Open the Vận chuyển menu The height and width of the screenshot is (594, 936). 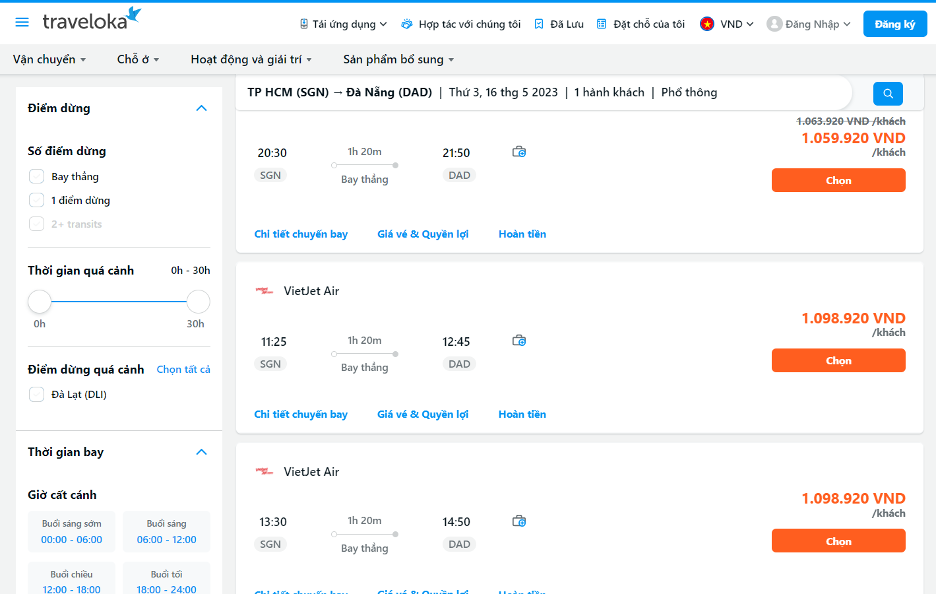coord(49,60)
